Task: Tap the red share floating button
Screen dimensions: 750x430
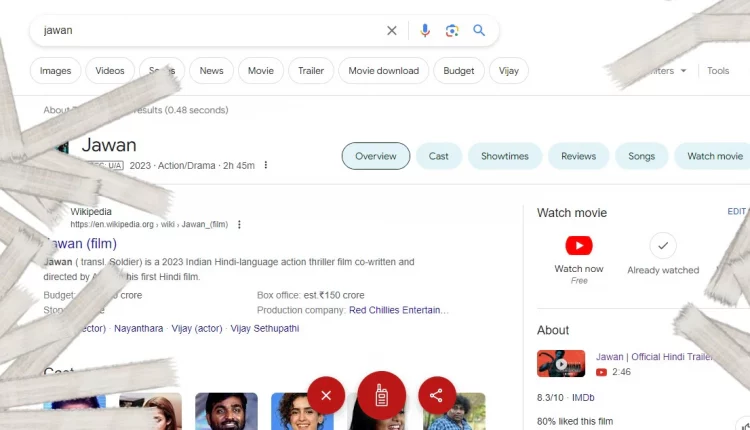Action: pyautogui.click(x=436, y=396)
